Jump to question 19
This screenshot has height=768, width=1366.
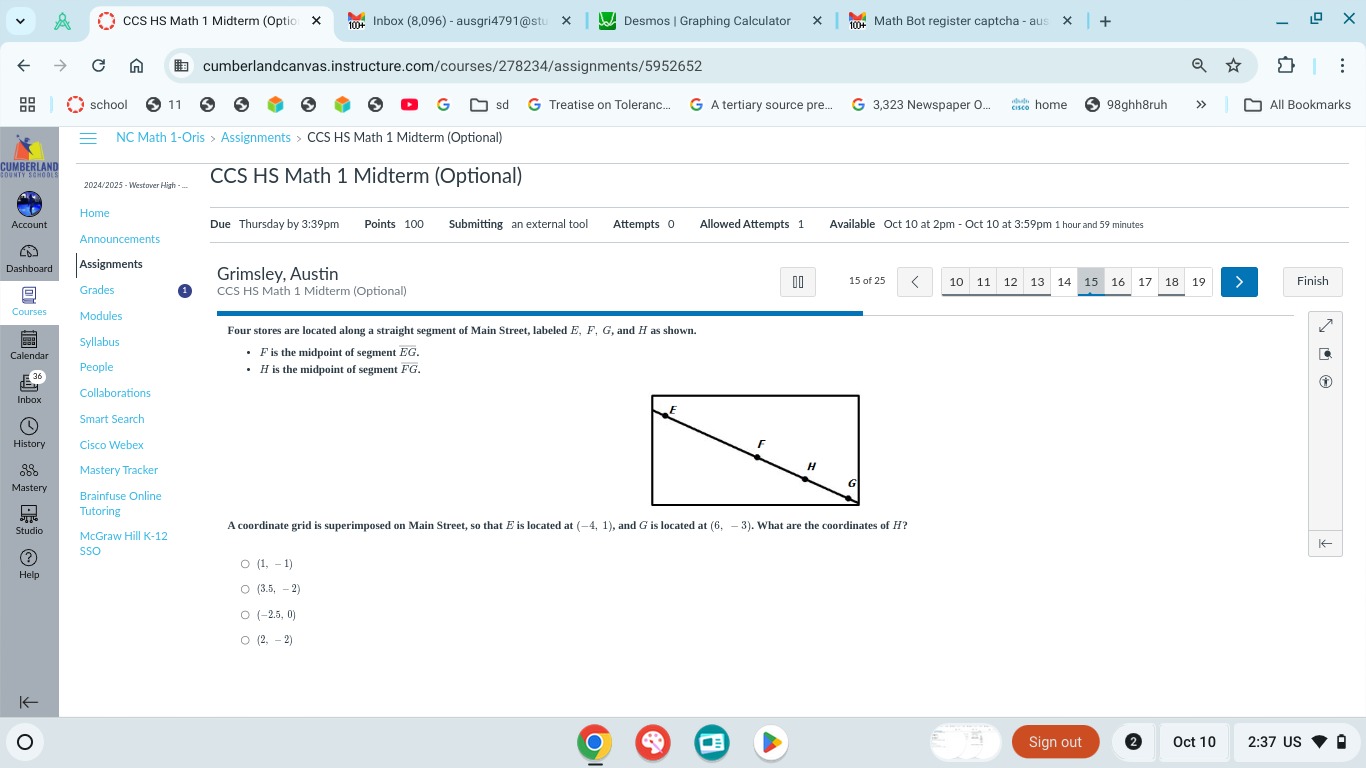point(1199,282)
